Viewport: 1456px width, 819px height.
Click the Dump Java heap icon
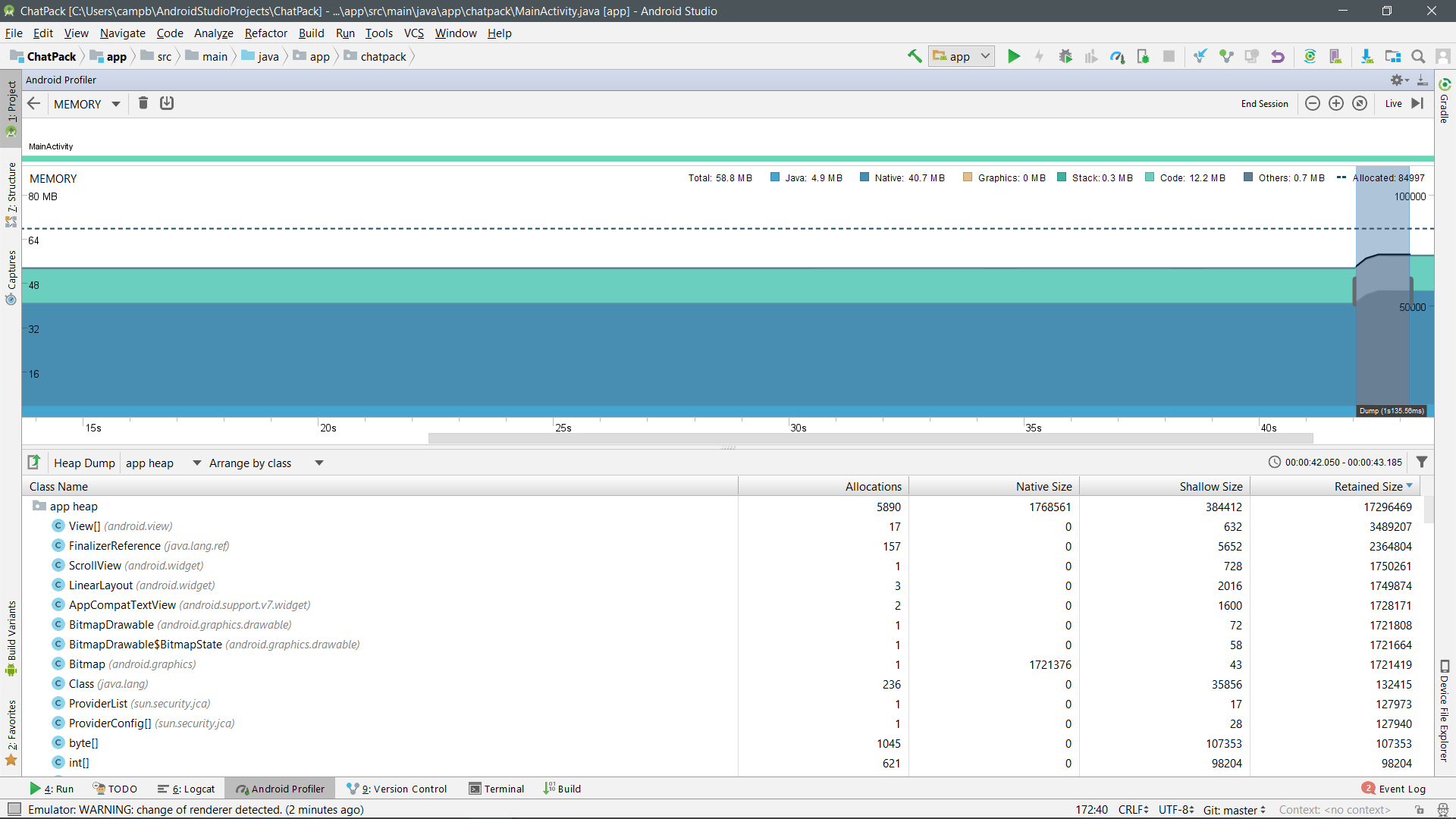click(167, 103)
